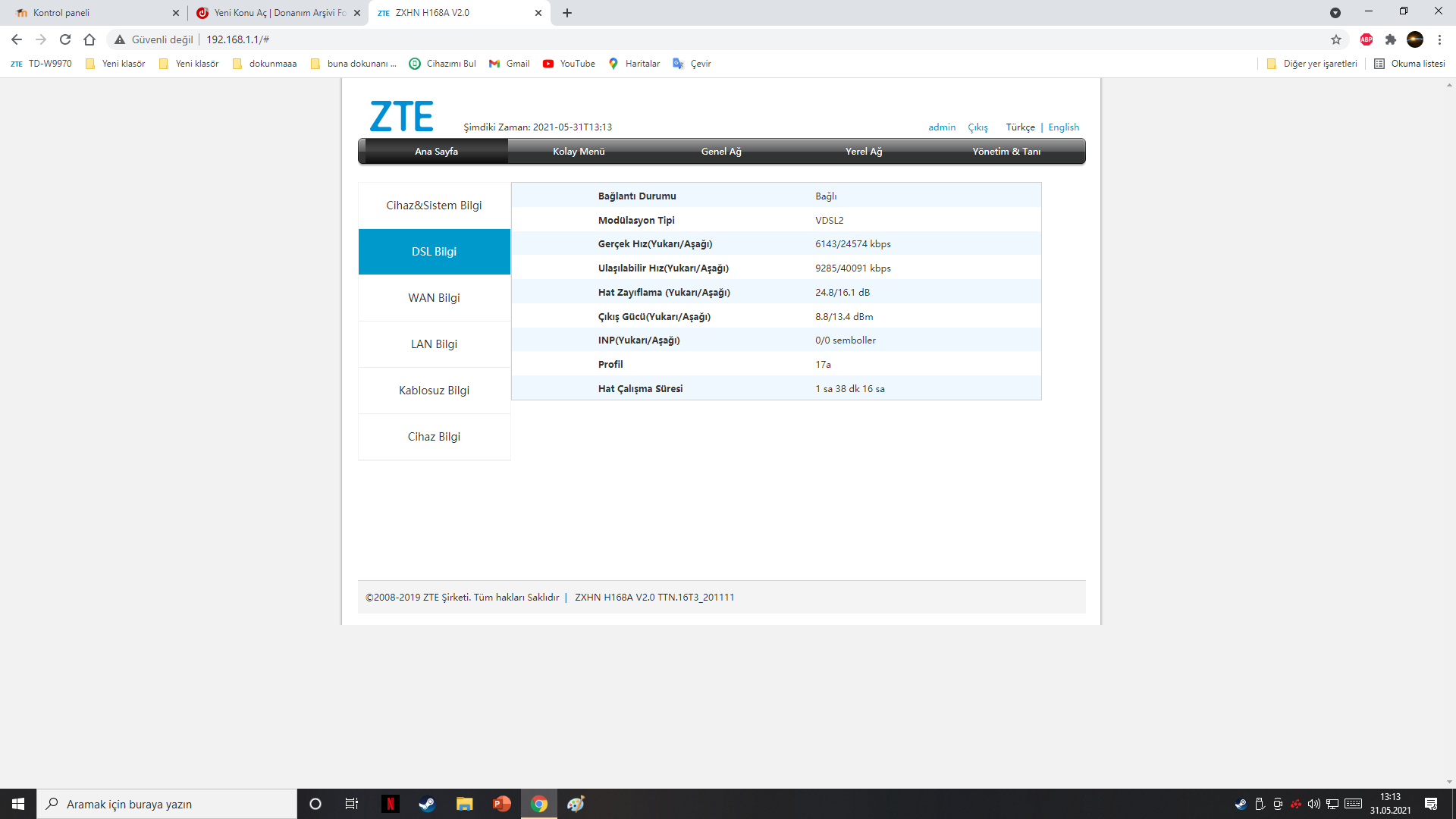Switch language to English
This screenshot has width=1456, height=819.
click(x=1063, y=127)
